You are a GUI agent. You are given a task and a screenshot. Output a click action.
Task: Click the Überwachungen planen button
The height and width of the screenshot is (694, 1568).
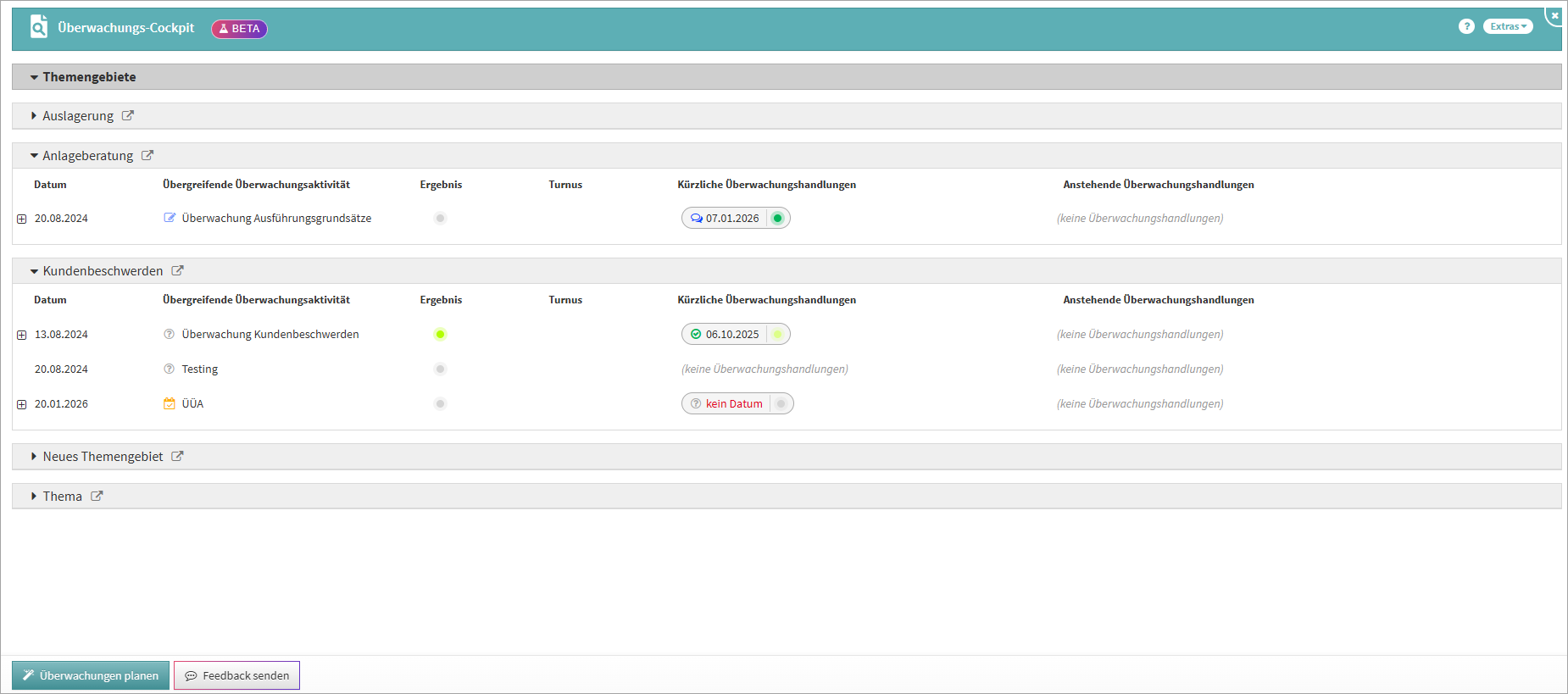tap(91, 675)
